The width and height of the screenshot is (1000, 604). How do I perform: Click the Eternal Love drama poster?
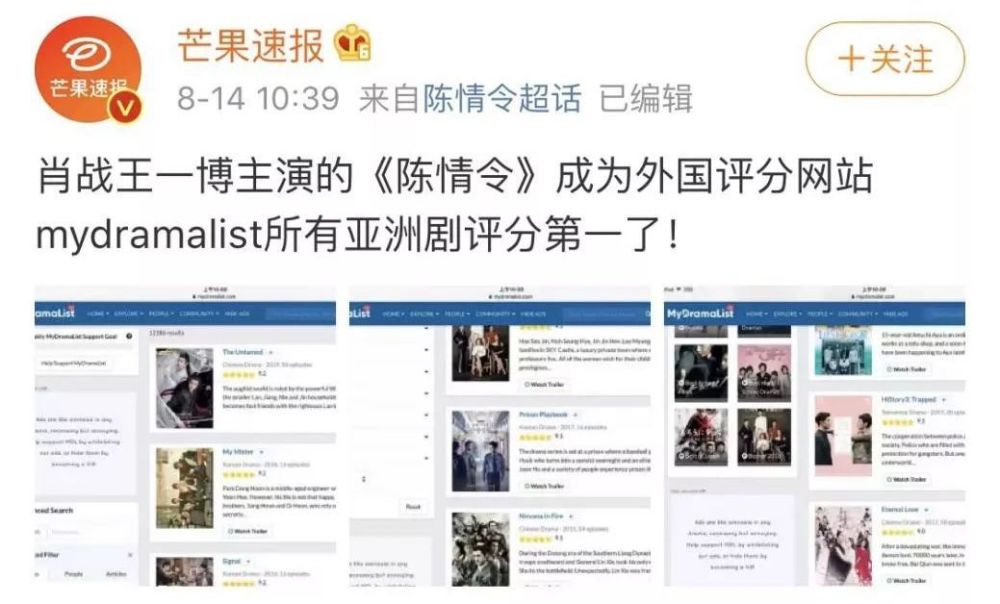[x=843, y=546]
